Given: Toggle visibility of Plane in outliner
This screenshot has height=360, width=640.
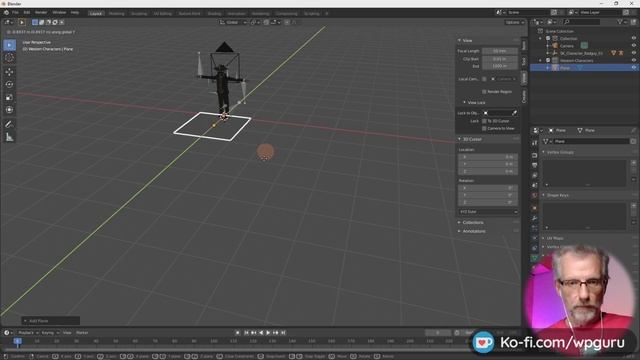Looking at the screenshot, I should click(634, 68).
